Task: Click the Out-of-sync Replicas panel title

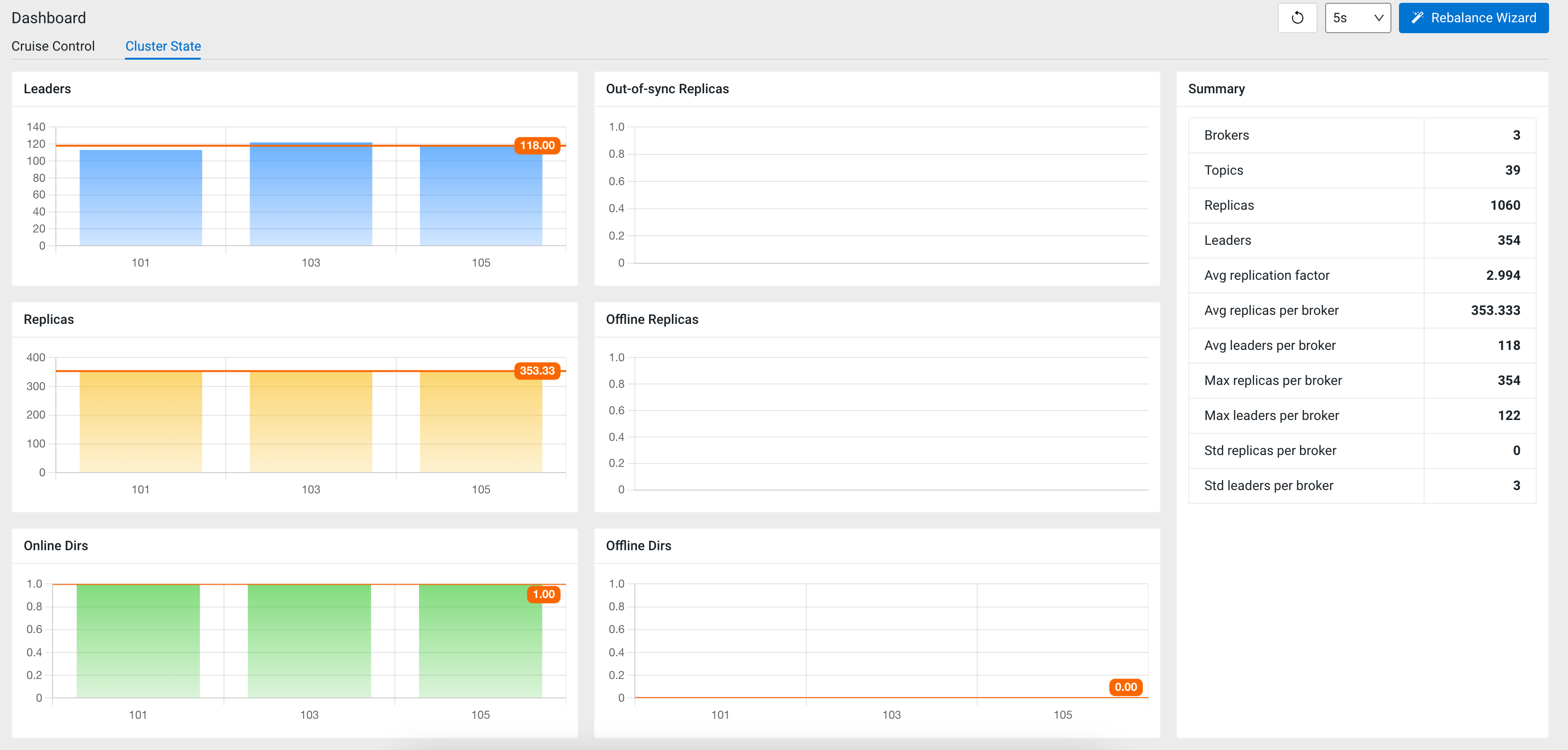Action: pyautogui.click(x=667, y=89)
